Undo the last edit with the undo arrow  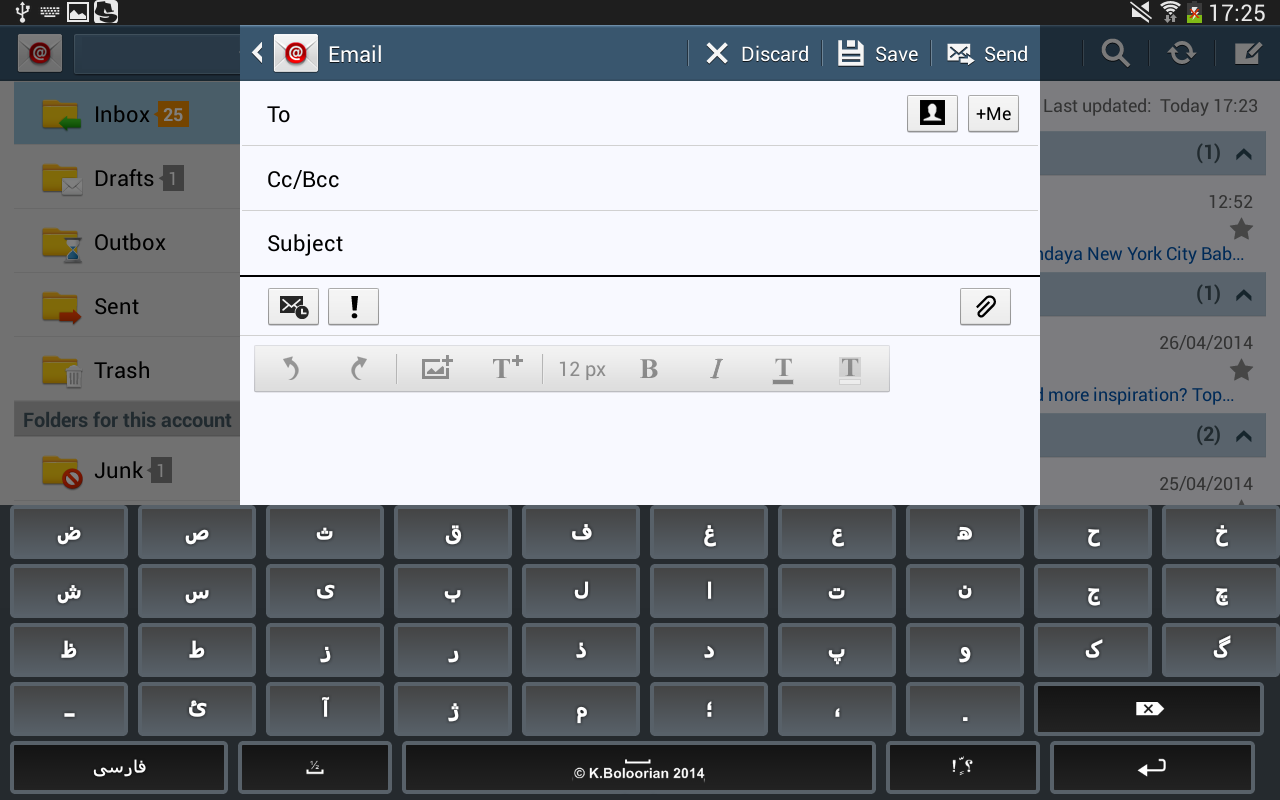[x=290, y=368]
